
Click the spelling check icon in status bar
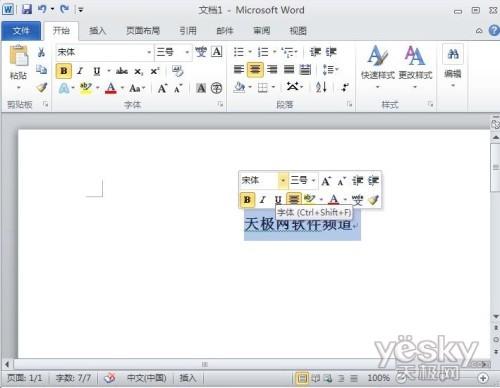point(110,378)
